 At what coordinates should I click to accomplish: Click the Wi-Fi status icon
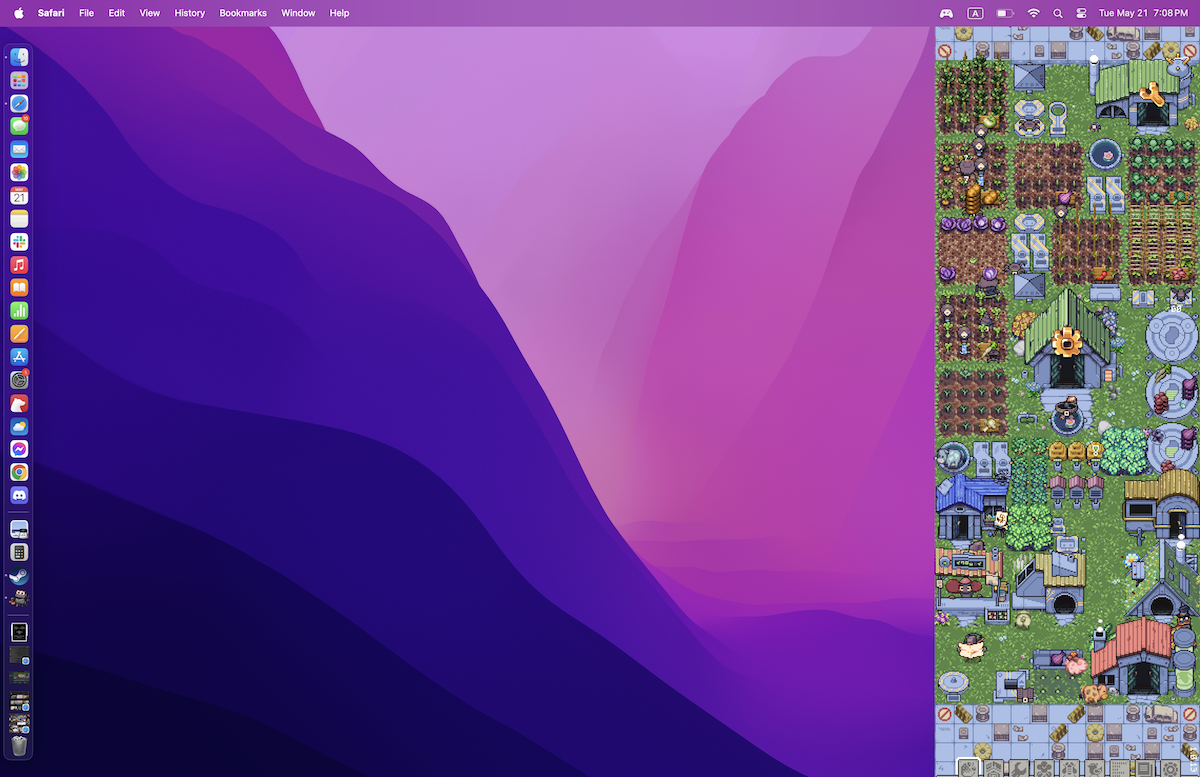tap(1033, 13)
